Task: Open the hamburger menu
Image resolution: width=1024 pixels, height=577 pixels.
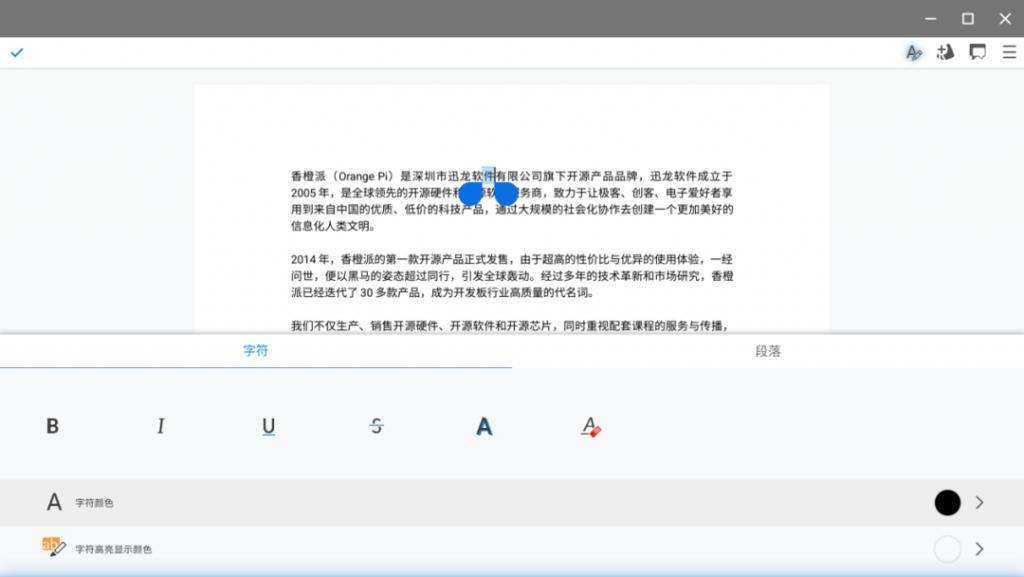Action: [x=1009, y=52]
